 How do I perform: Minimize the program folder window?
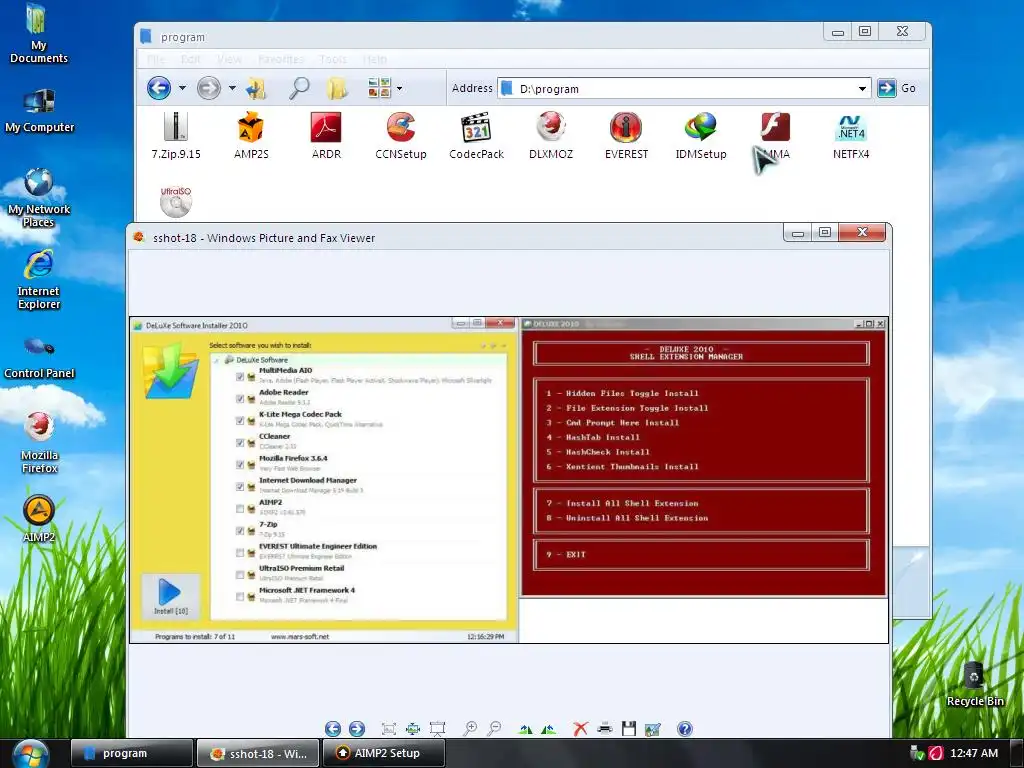[x=838, y=31]
